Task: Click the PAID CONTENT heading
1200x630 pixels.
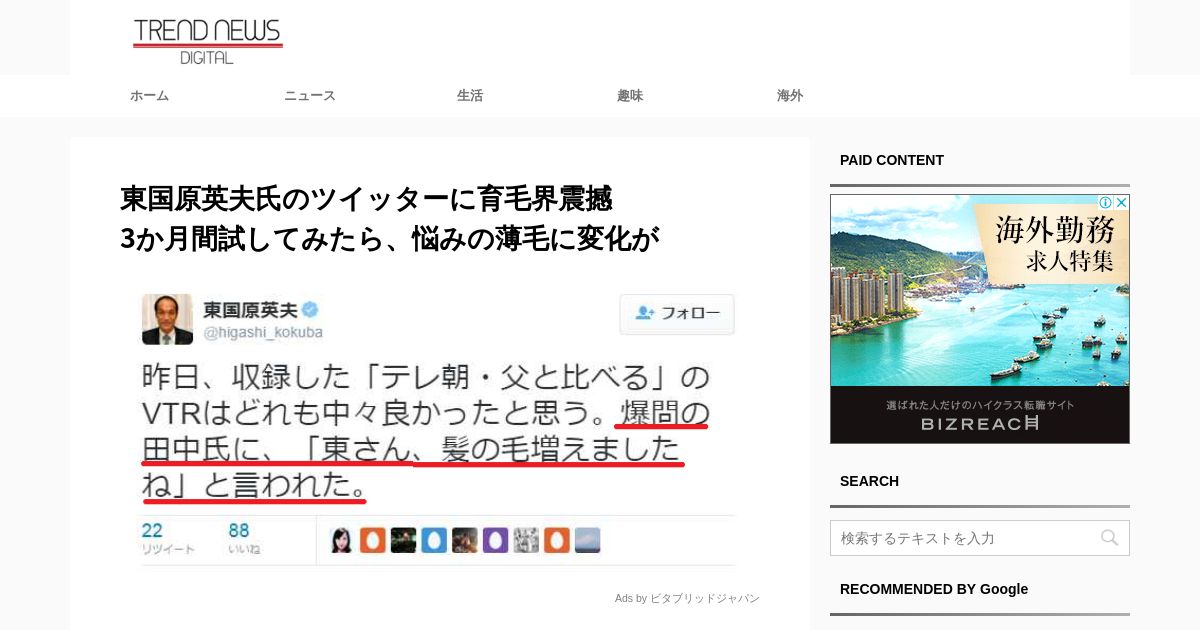Action: point(892,160)
